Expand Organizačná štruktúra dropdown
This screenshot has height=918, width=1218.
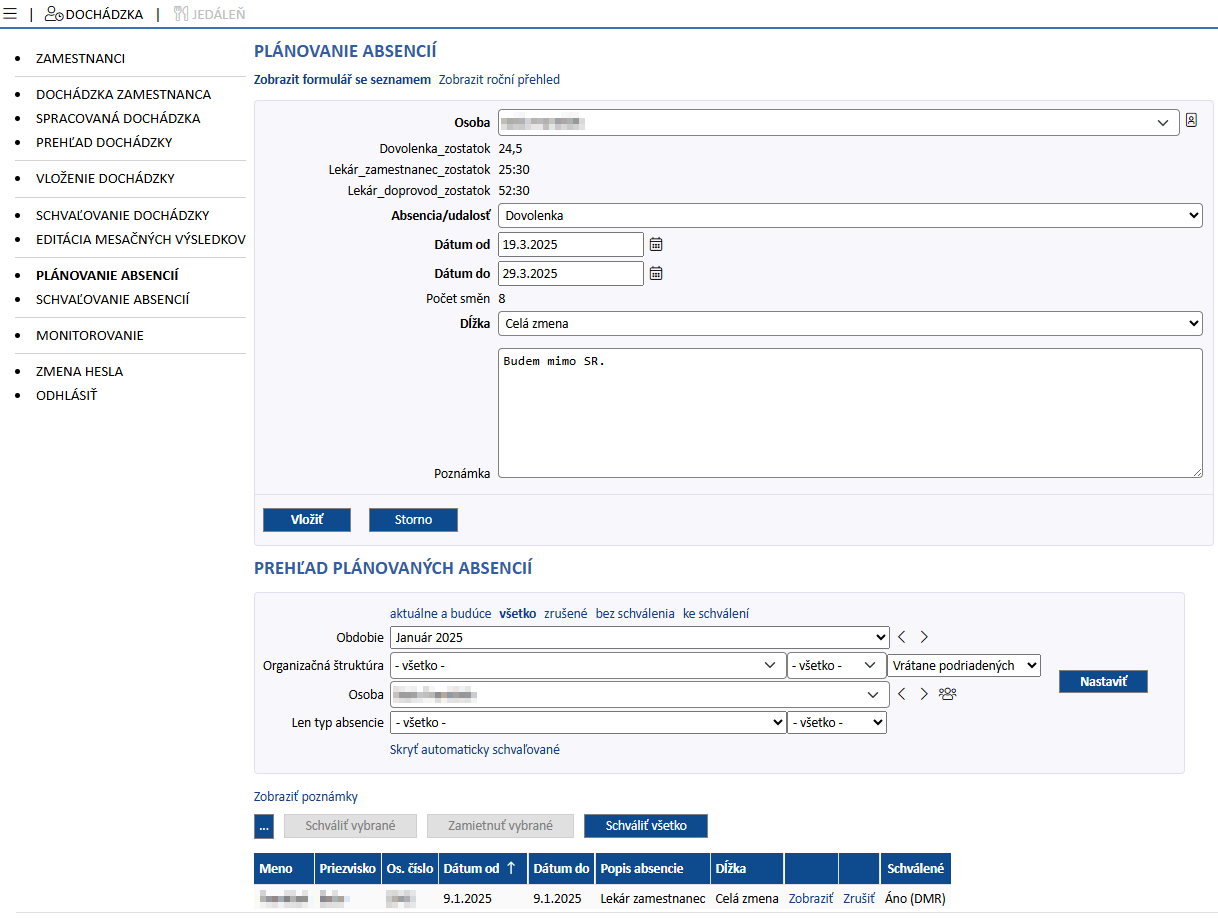coord(588,665)
